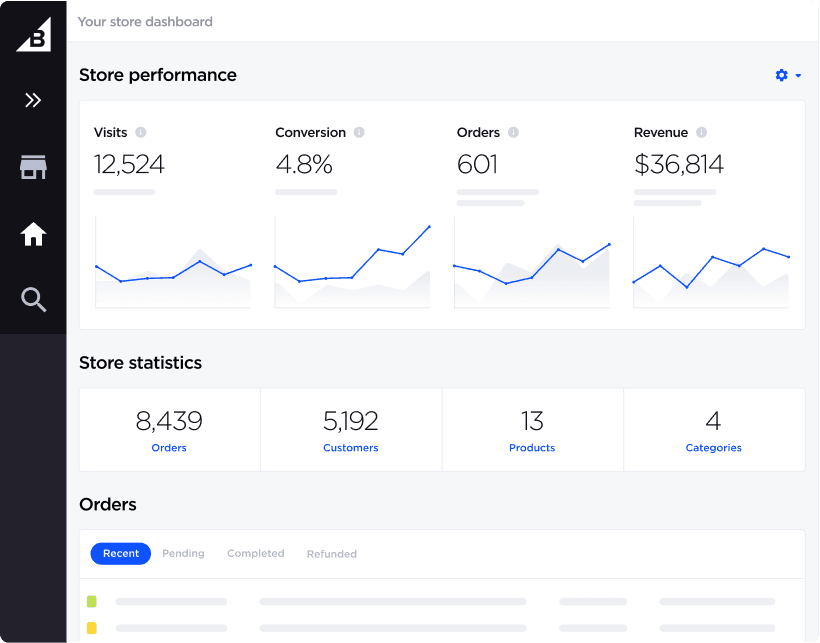Click the Revenue line chart
Screen dimensions: 820x643
711,265
